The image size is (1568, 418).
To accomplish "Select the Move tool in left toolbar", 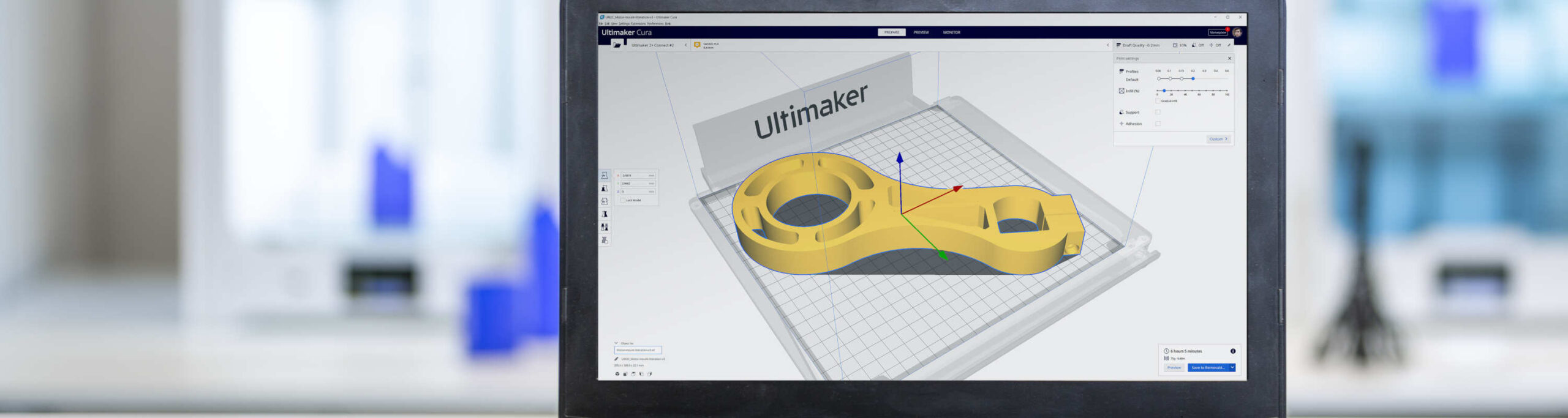I will point(605,176).
